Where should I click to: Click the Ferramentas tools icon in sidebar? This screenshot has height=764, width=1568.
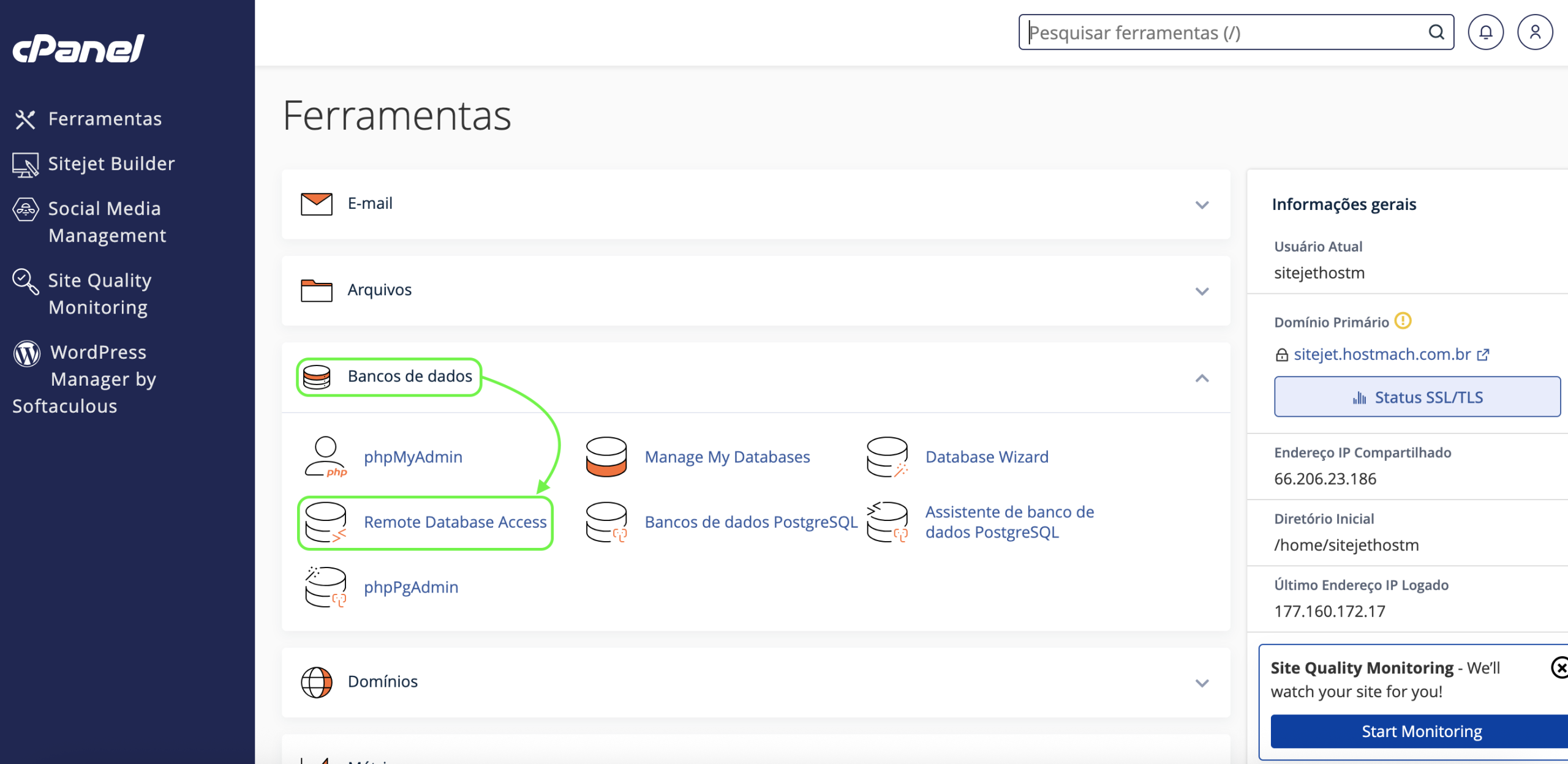25,119
